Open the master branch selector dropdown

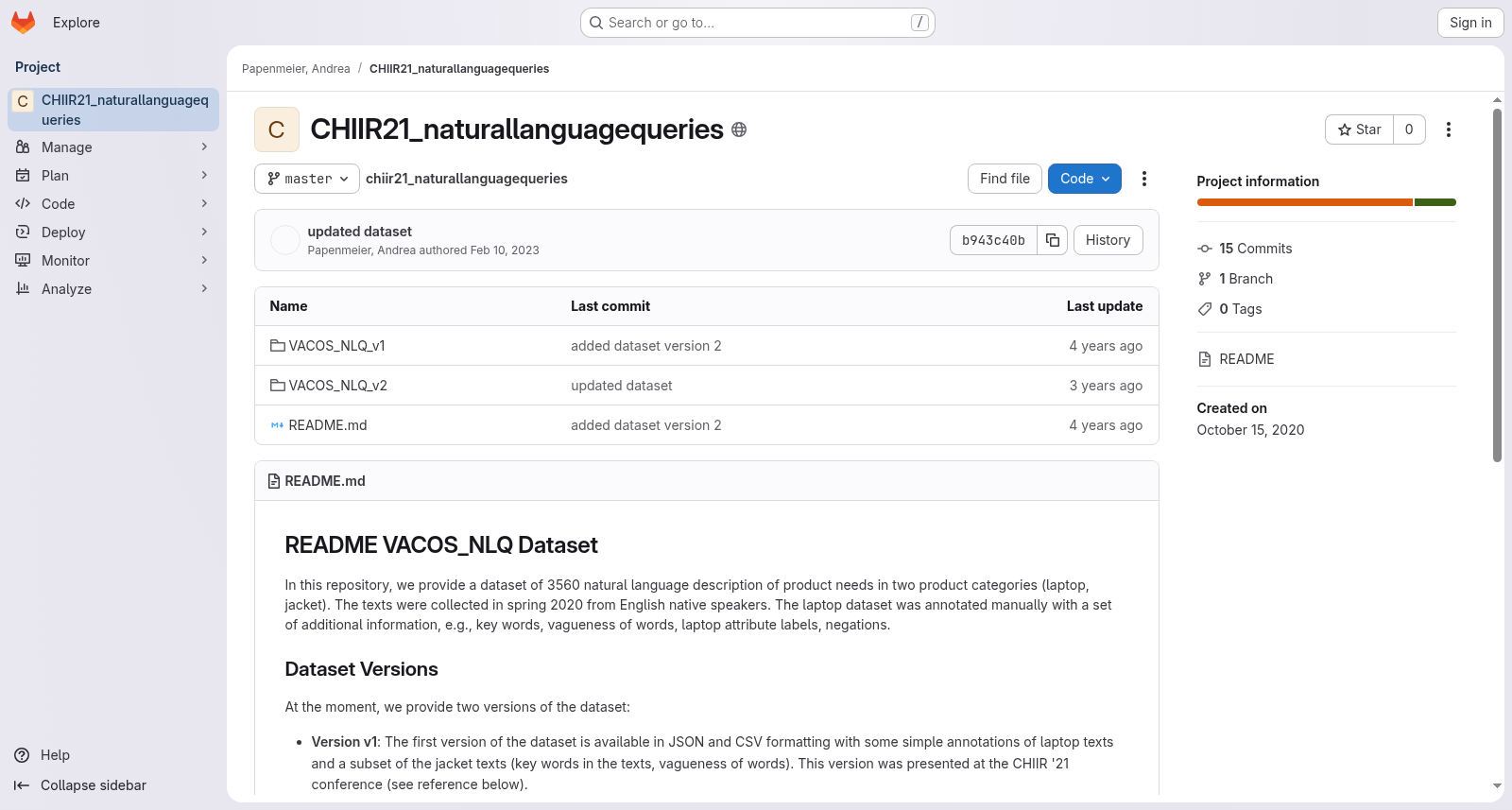pyautogui.click(x=307, y=179)
